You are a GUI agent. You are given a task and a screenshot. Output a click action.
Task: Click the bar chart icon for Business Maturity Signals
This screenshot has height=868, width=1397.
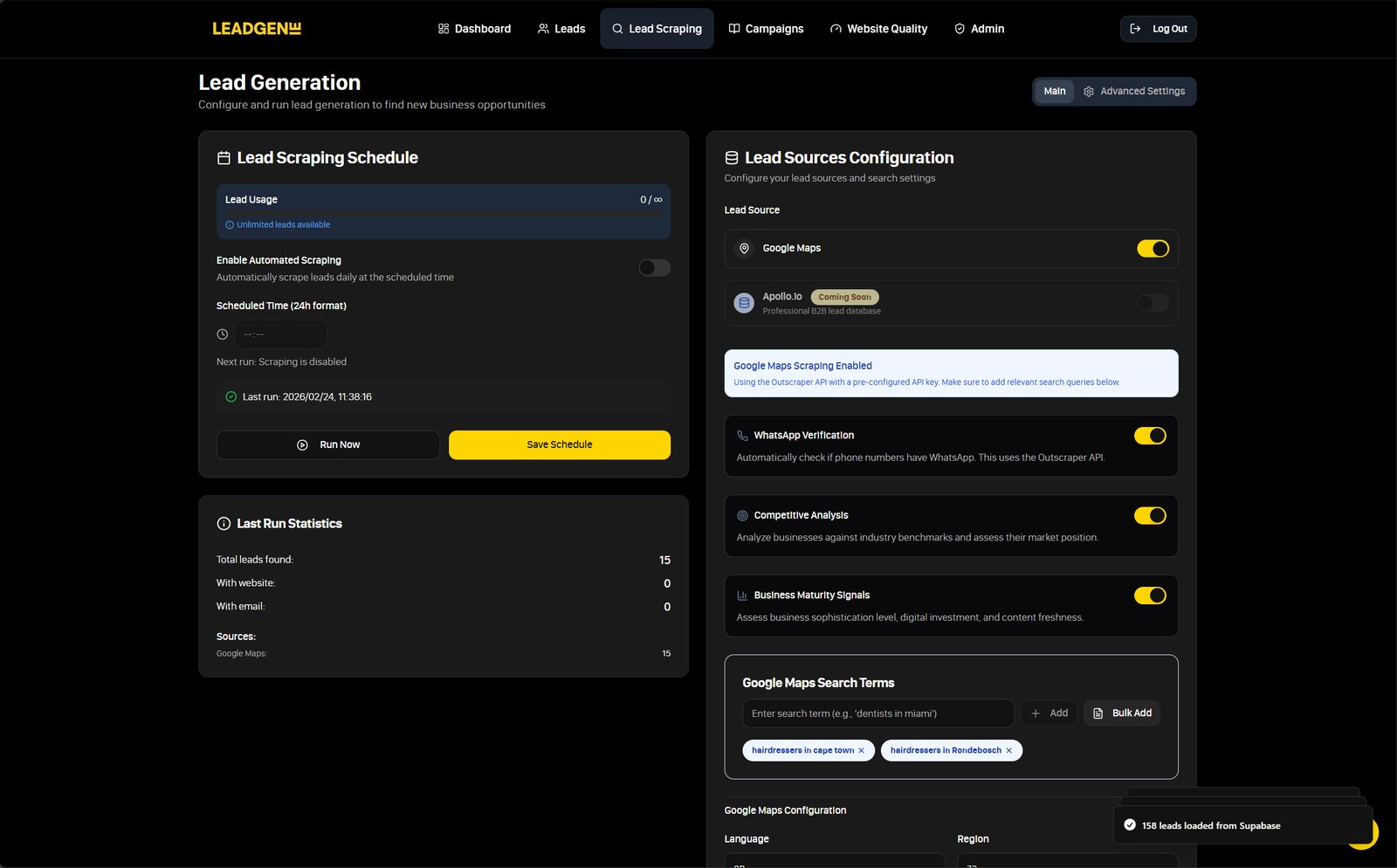point(742,596)
